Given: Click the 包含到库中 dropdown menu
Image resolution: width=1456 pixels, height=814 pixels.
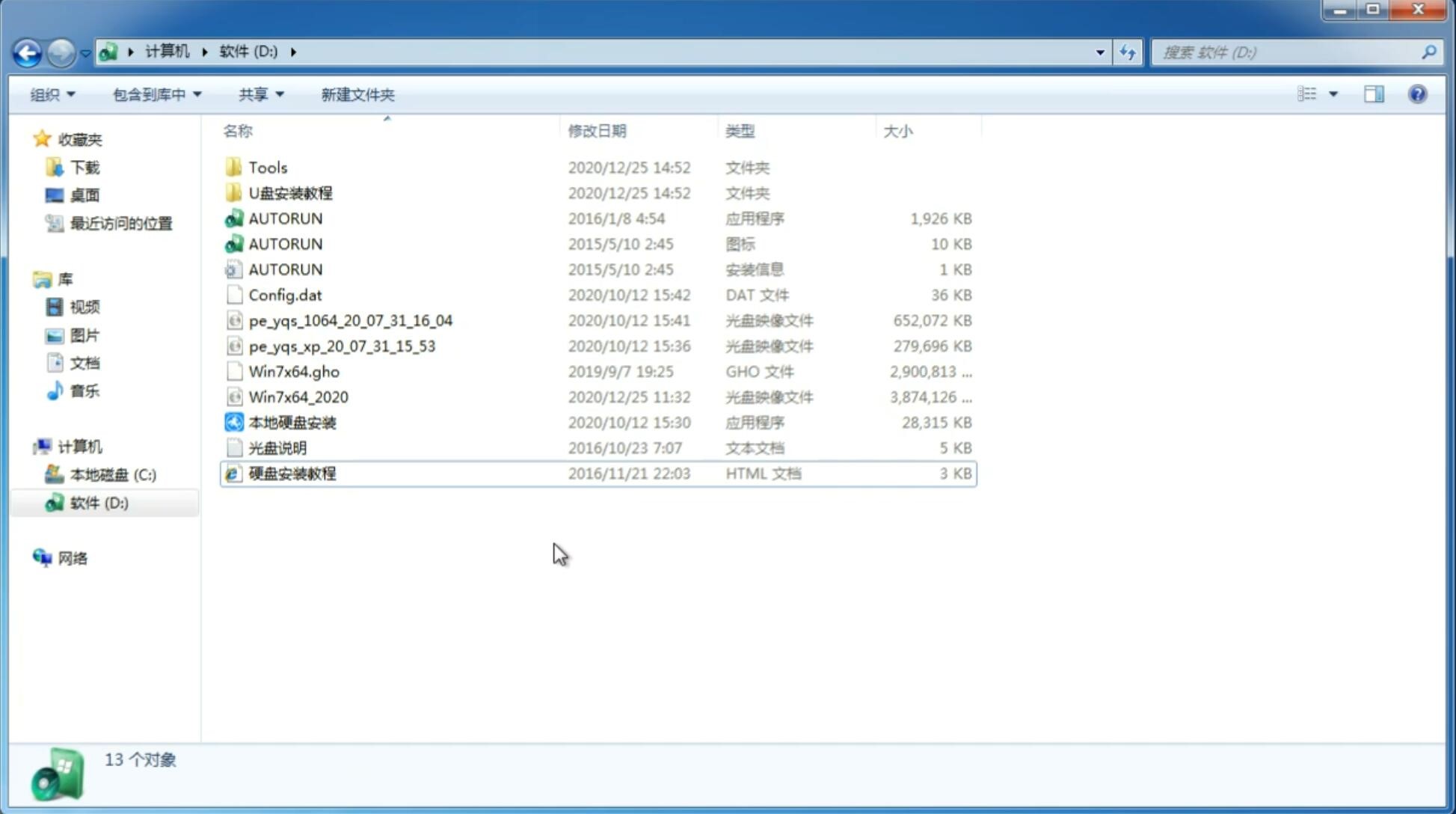Looking at the screenshot, I should click(x=154, y=94).
